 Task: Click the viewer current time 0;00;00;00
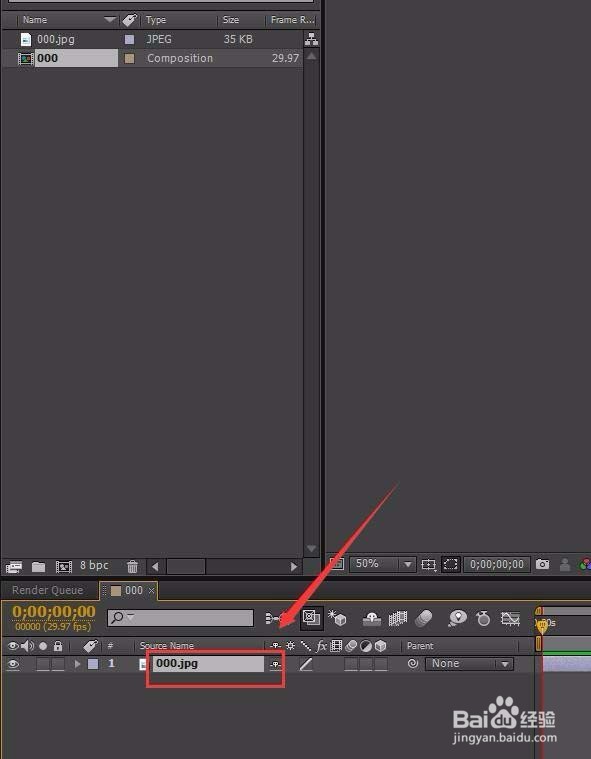point(497,564)
